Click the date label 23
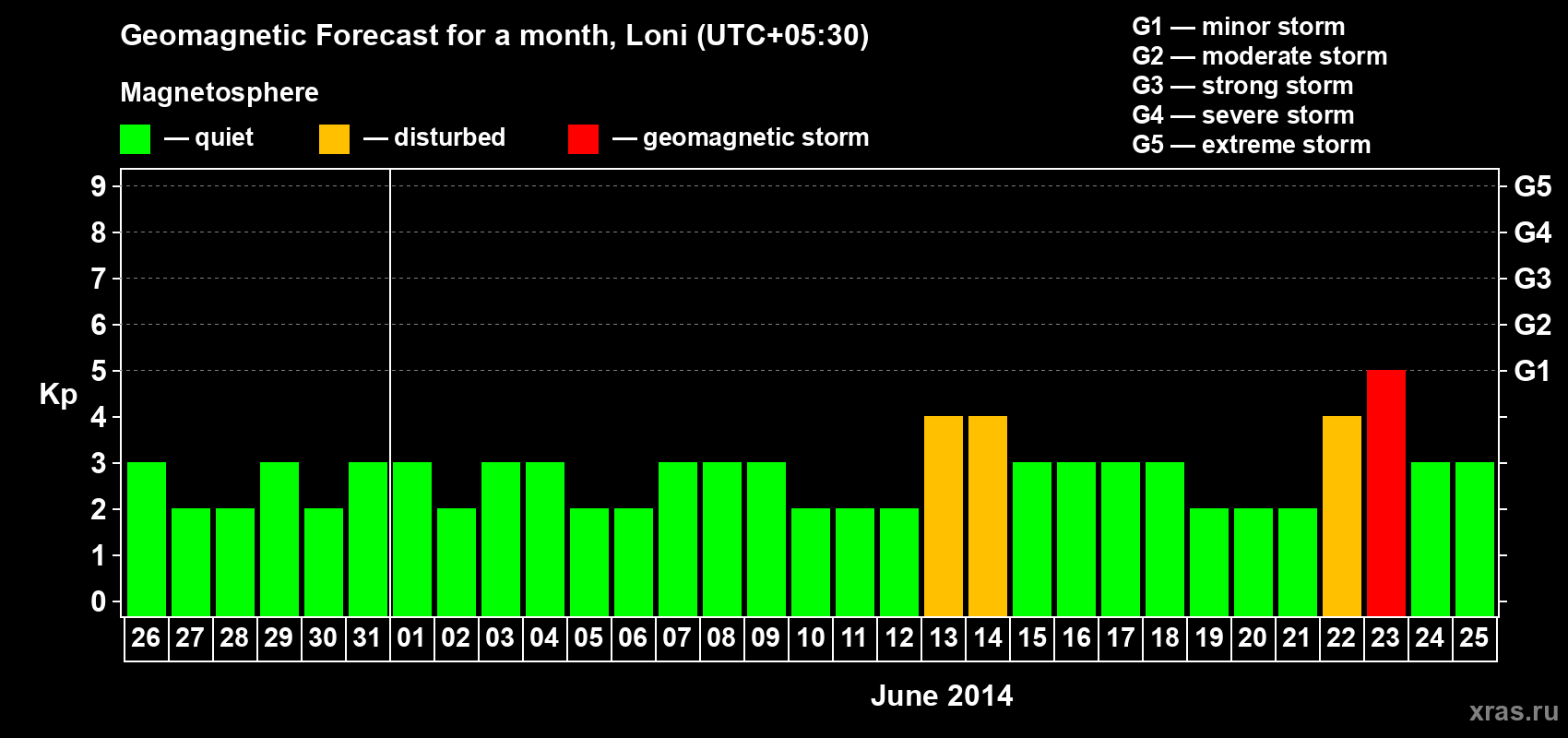Image resolution: width=1568 pixels, height=738 pixels. coord(1385,638)
